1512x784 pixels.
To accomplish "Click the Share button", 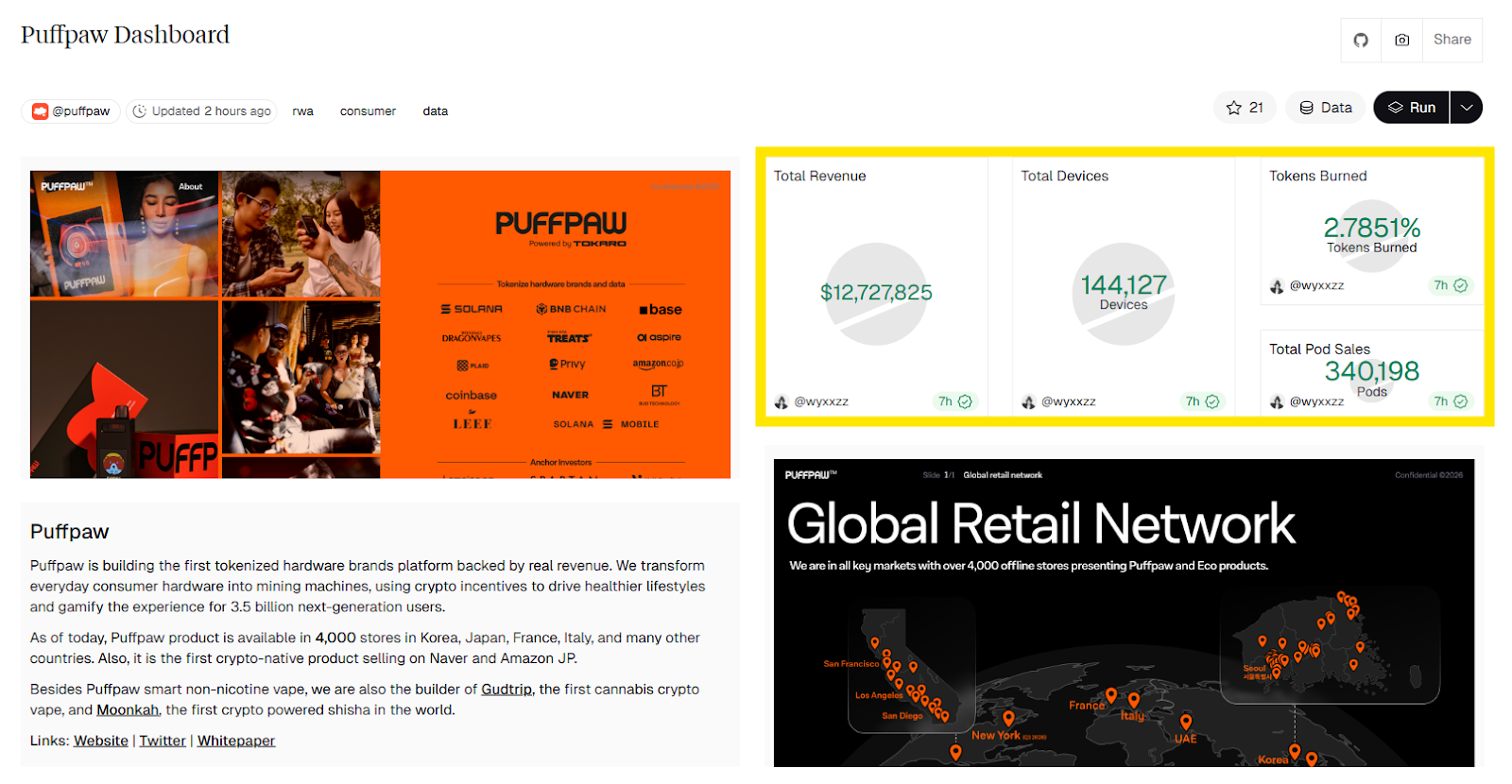I will tap(1452, 40).
